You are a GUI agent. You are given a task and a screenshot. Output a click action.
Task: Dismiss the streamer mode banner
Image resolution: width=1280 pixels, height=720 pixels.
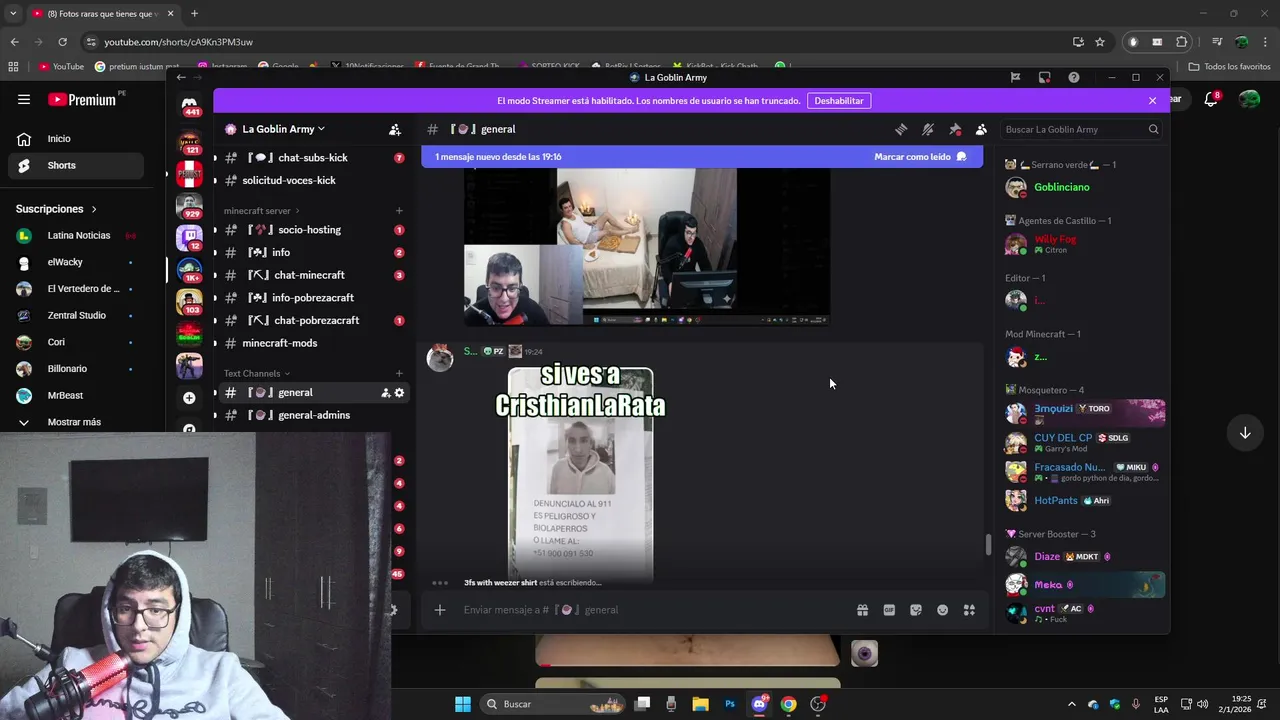pyautogui.click(x=1152, y=101)
